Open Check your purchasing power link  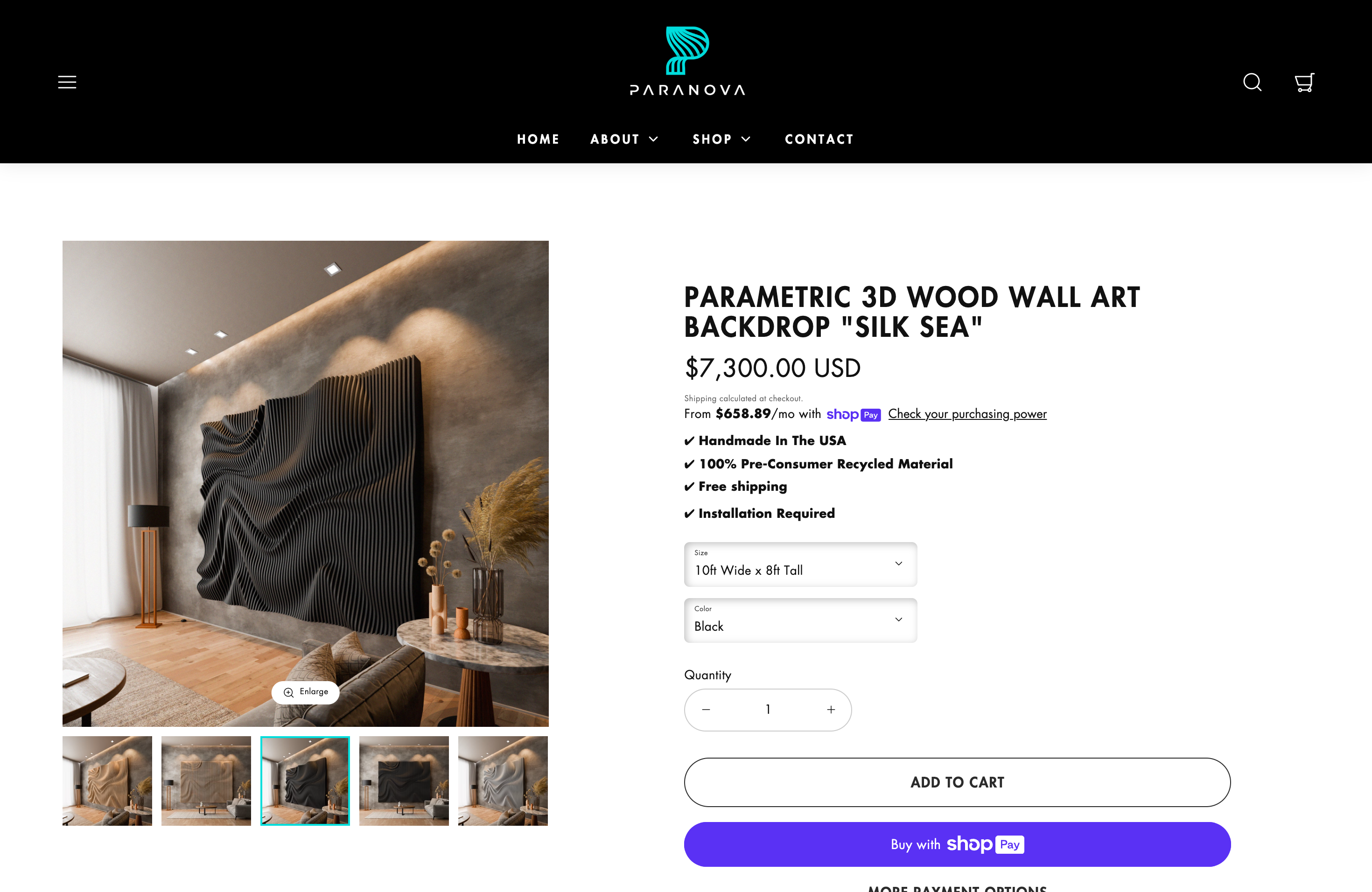967,414
